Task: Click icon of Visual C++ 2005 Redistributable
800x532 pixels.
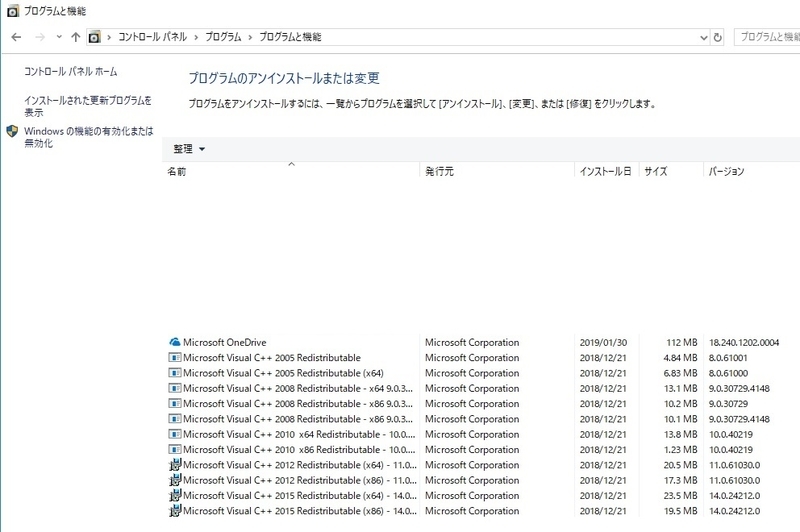Action: [174, 358]
